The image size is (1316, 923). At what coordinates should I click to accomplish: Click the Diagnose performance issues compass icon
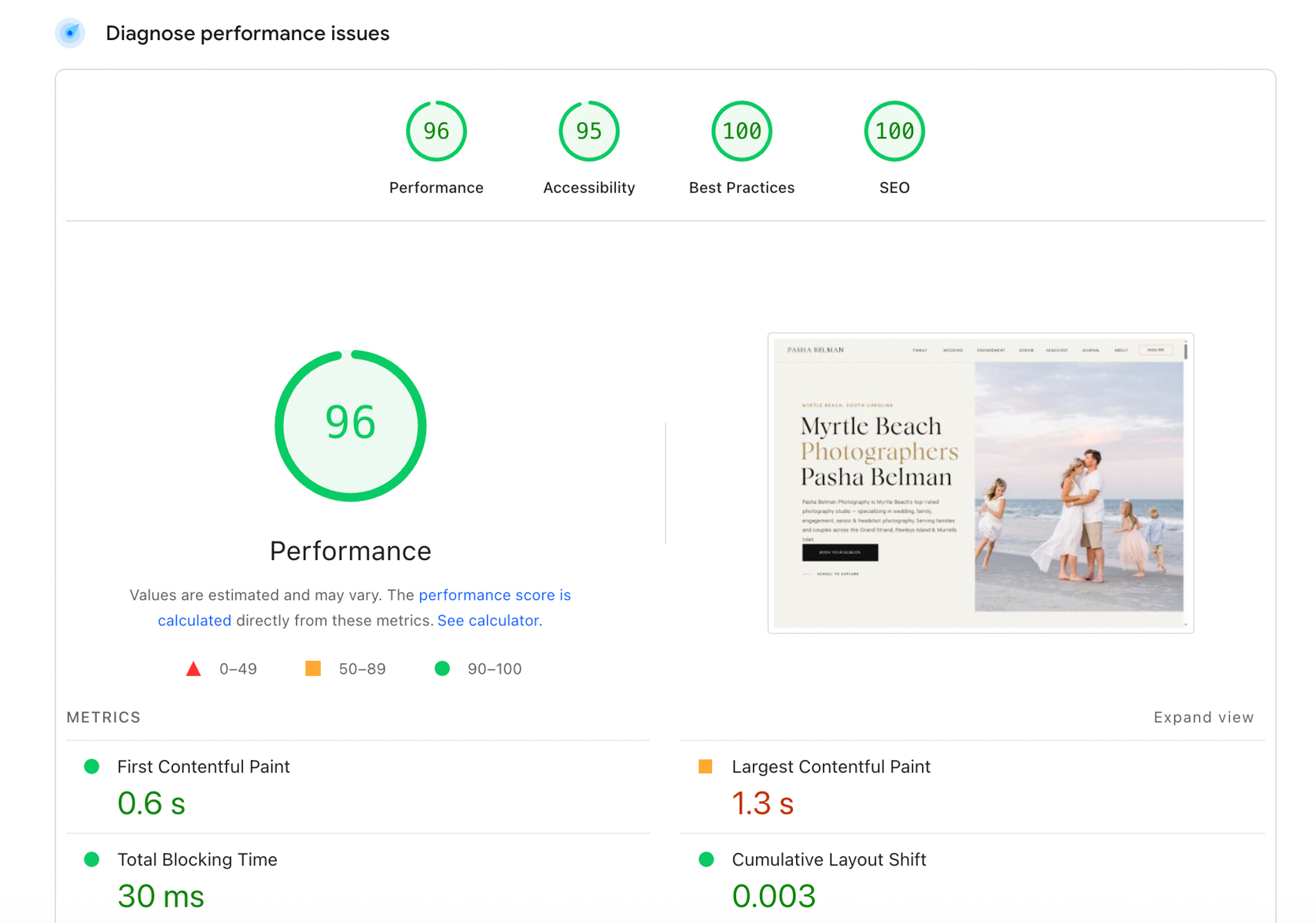click(70, 33)
